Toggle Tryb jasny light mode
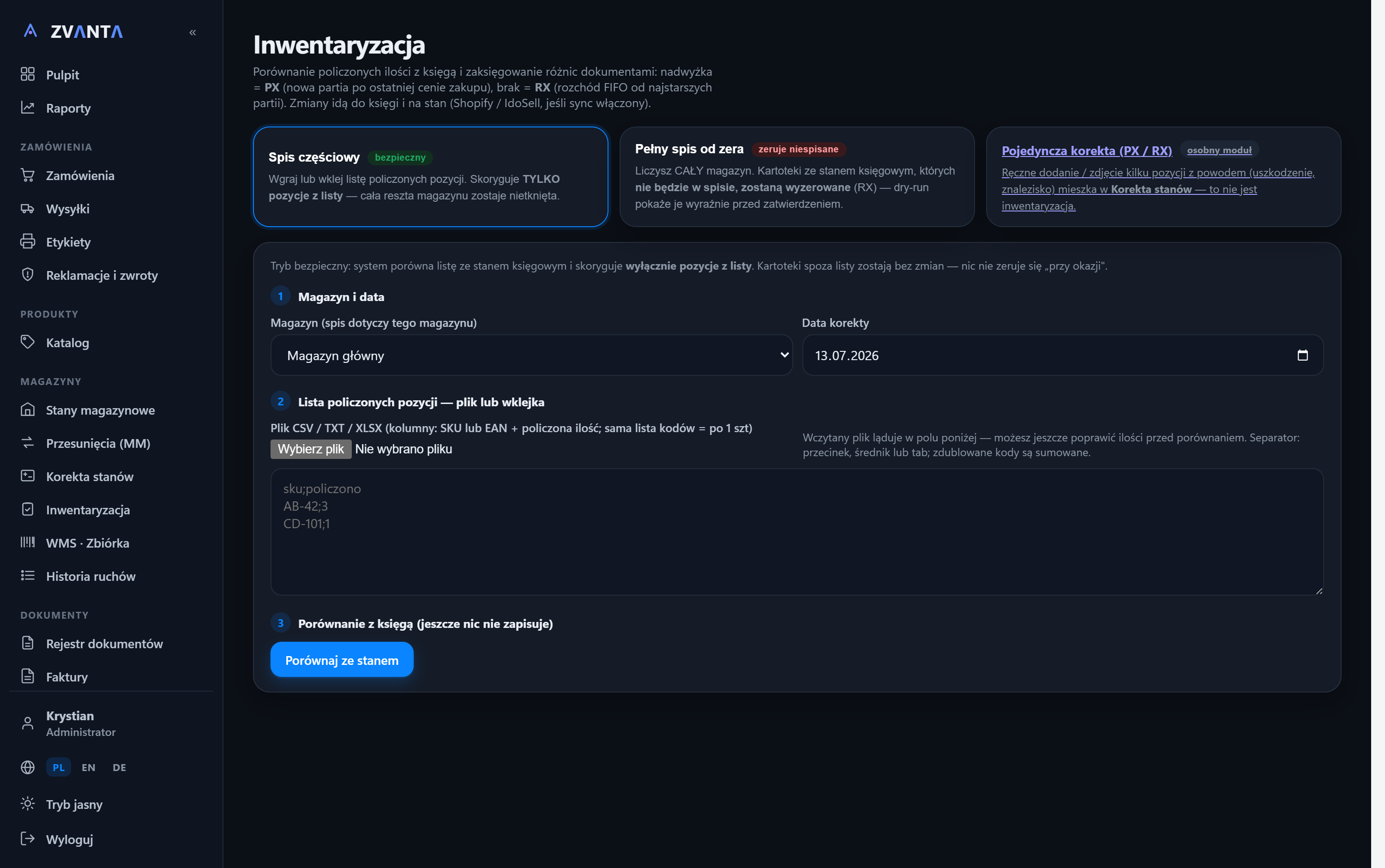The height and width of the screenshot is (868, 1385). tap(74, 804)
